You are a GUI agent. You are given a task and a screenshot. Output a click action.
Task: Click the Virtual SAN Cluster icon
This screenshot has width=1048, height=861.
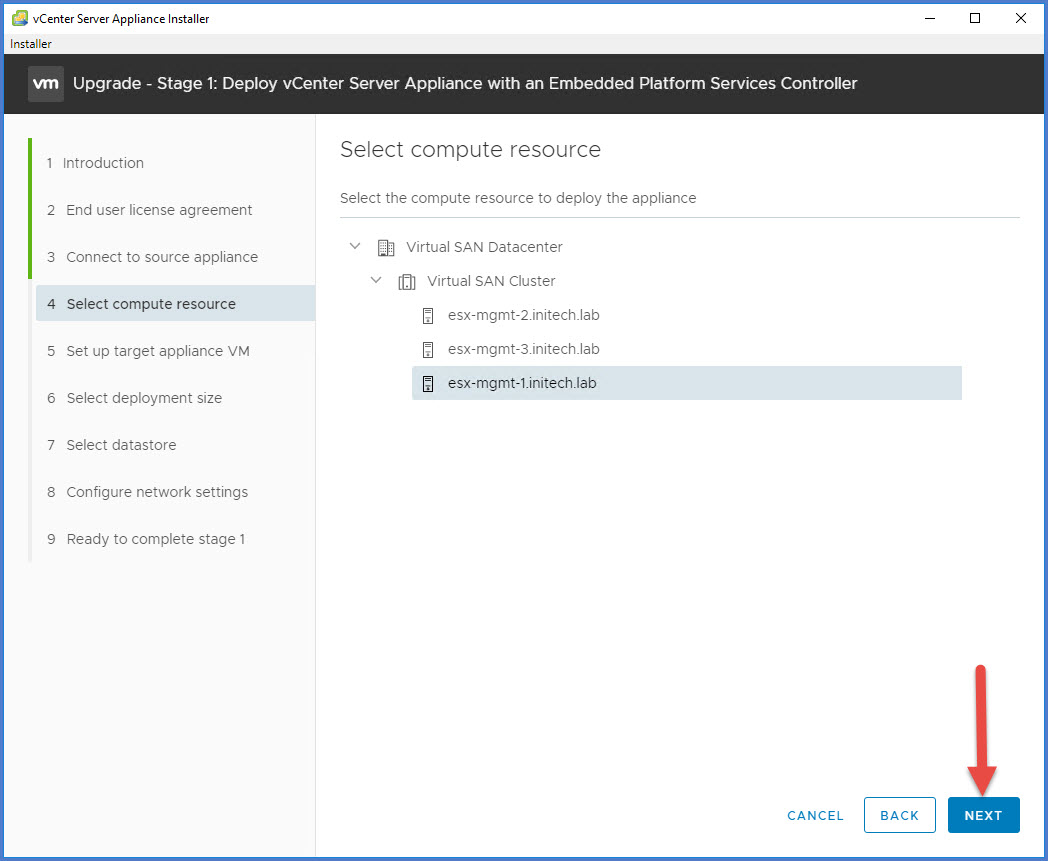406,282
